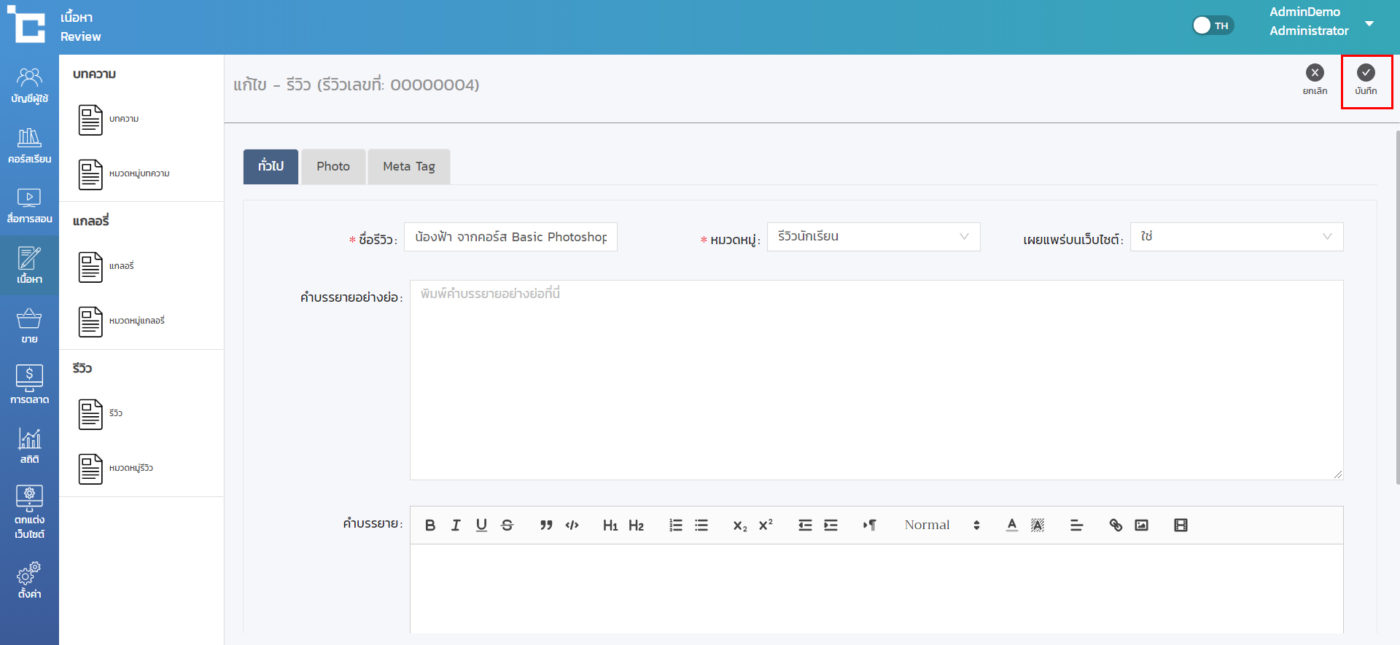This screenshot has height=645, width=1400.
Task: Open the AdminDemo account menu arrow
Action: pyautogui.click(x=1369, y=23)
